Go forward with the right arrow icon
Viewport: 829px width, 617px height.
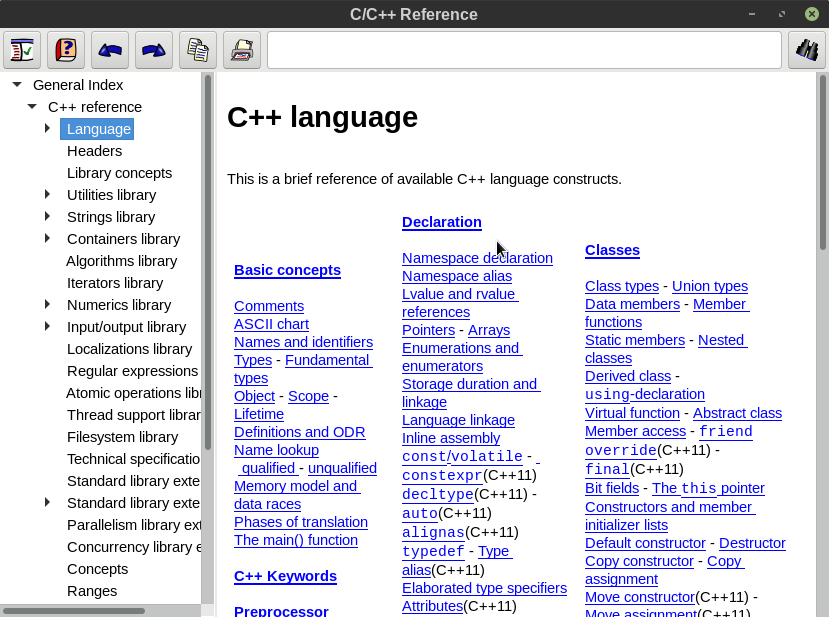coord(154,50)
